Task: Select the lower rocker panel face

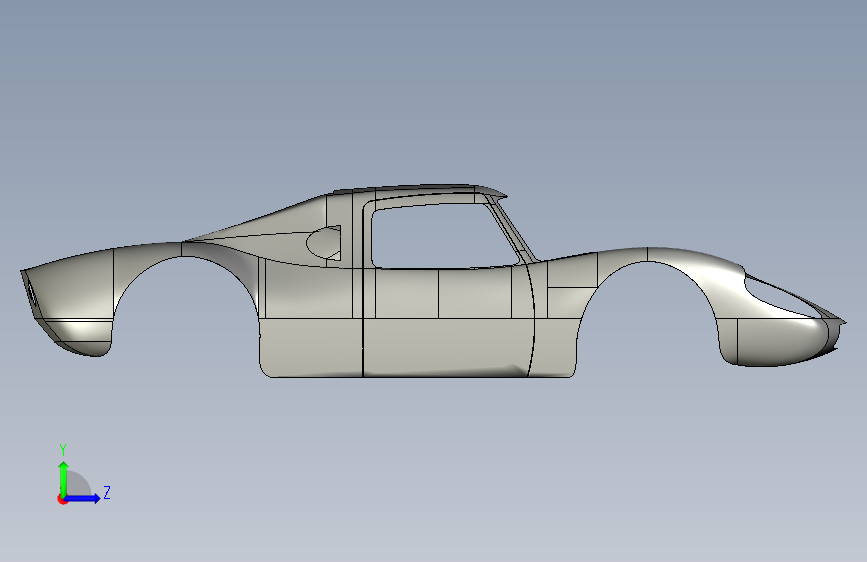Action: pyautogui.click(x=447, y=347)
